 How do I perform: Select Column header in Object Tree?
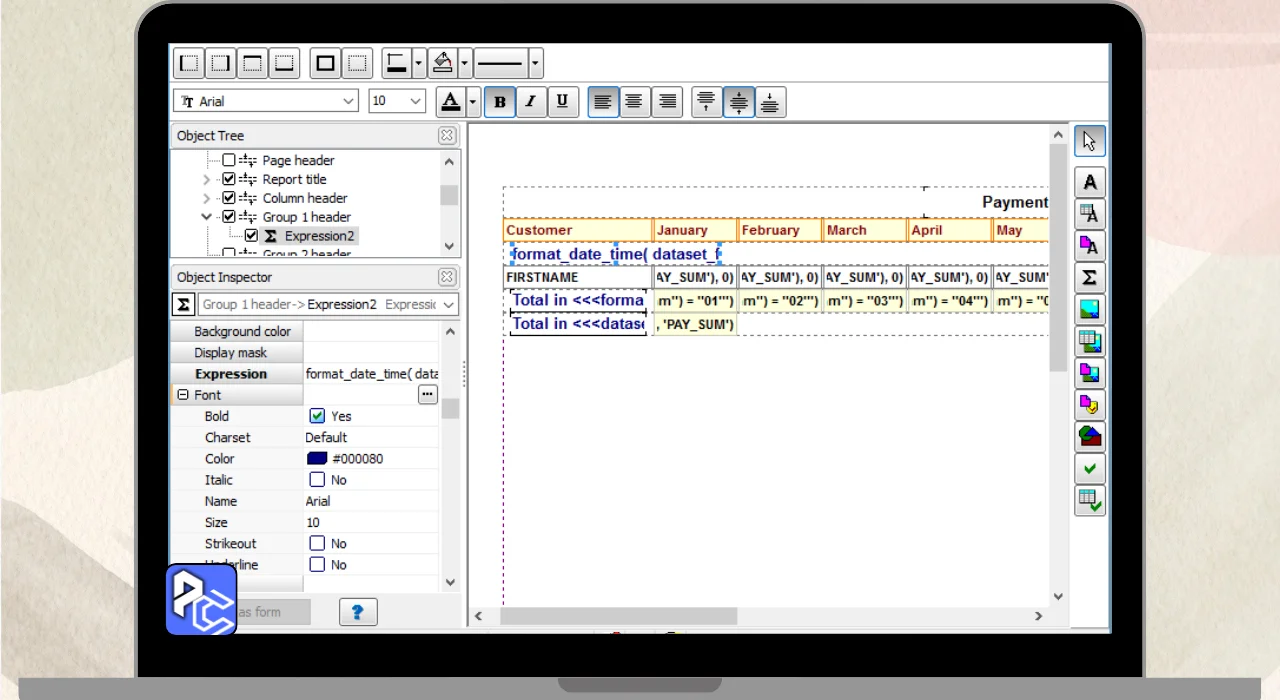click(x=305, y=198)
